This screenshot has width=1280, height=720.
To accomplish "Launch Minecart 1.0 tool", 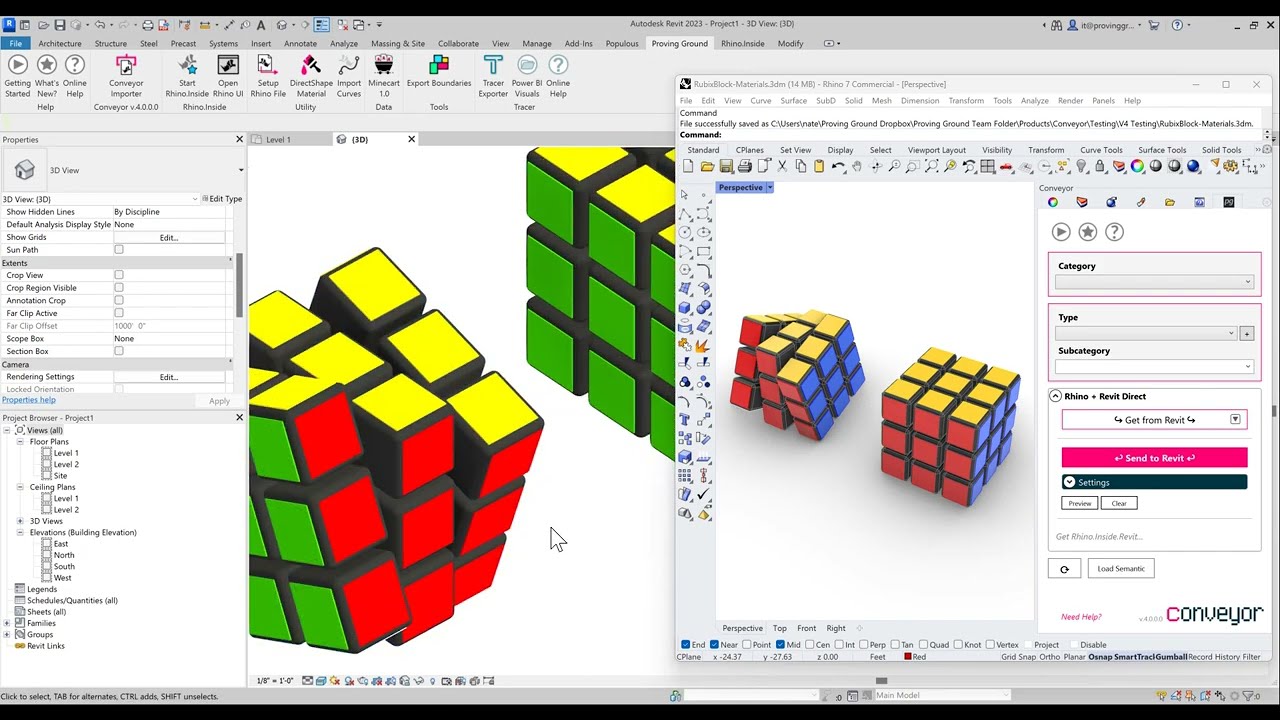I will pos(384,76).
